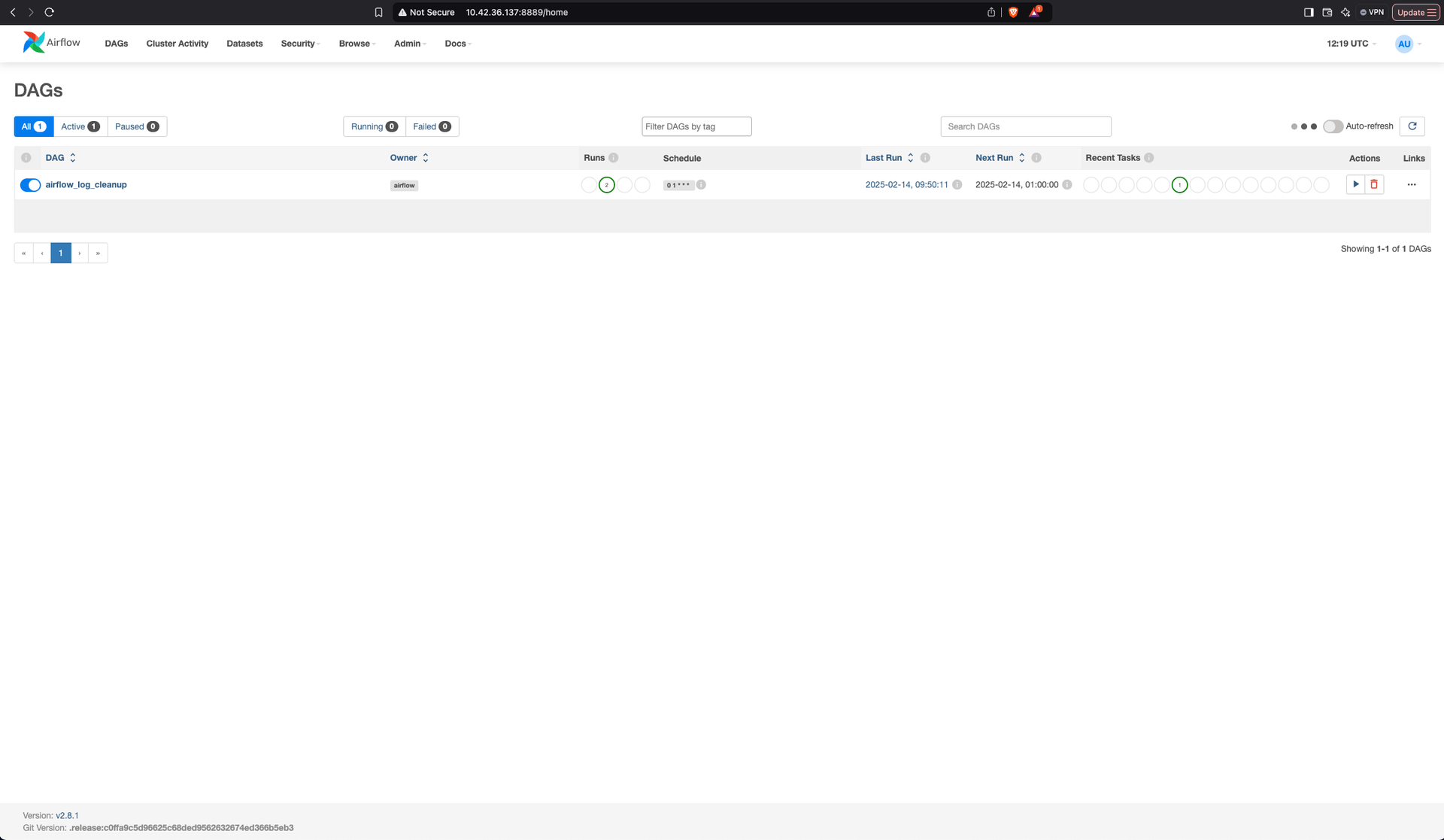Click the info icon next to next run date
1444x840 pixels.
click(x=1067, y=185)
